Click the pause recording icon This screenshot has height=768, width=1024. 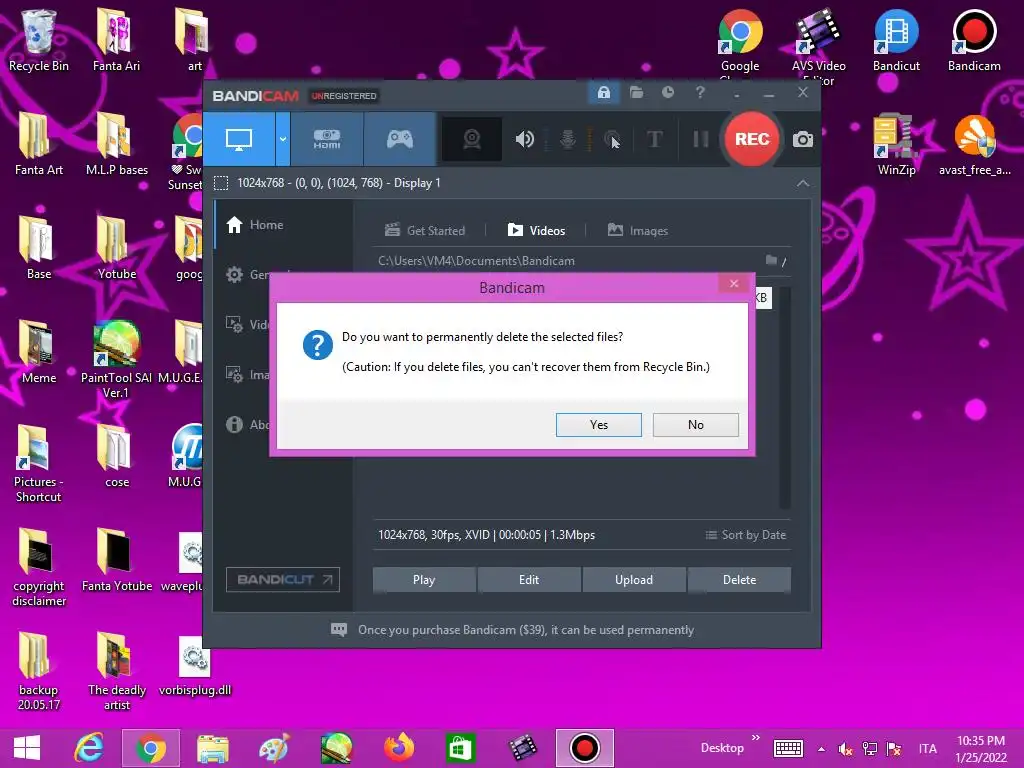pos(700,139)
